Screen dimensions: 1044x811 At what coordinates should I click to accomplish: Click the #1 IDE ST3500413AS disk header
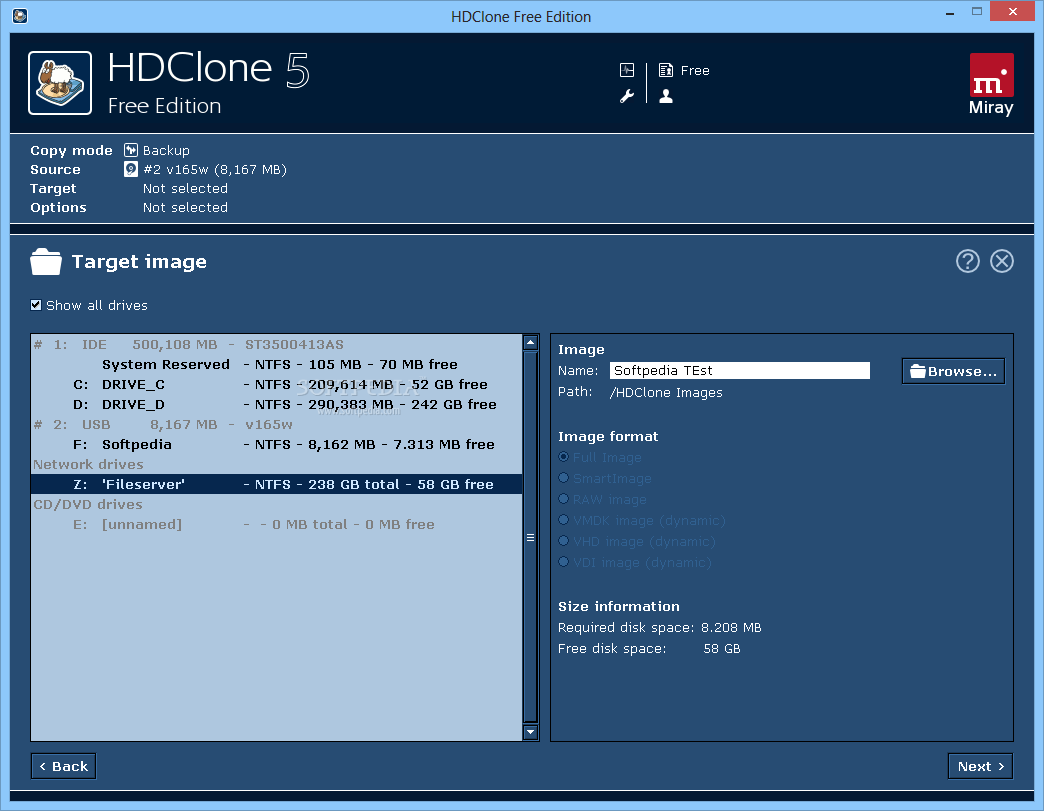pyautogui.click(x=277, y=344)
